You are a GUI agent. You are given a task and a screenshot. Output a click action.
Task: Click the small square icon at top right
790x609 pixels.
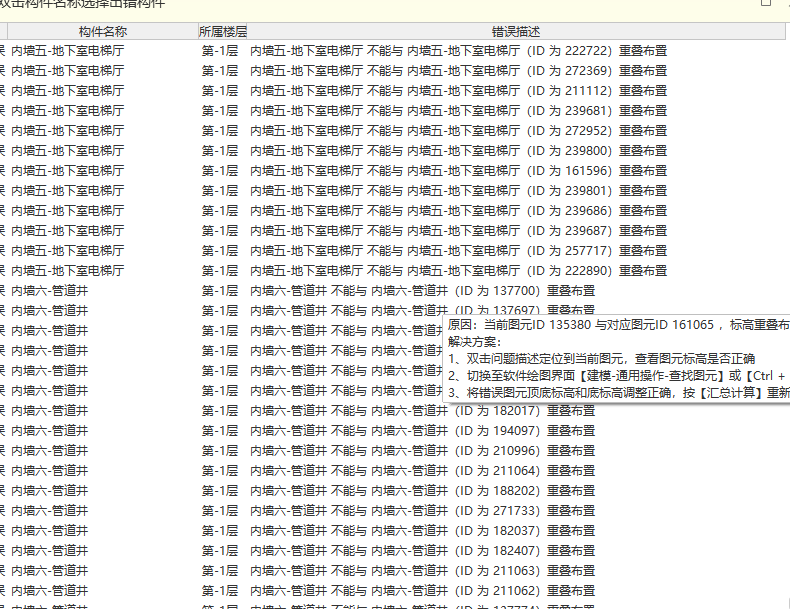click(766, 3)
